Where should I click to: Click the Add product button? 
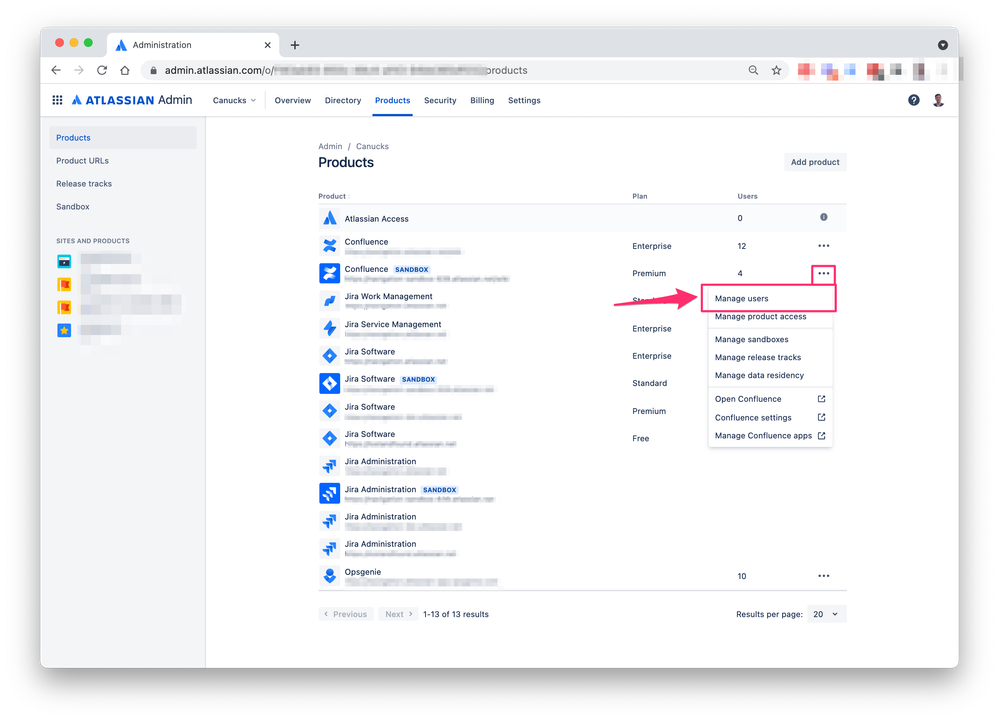814,161
